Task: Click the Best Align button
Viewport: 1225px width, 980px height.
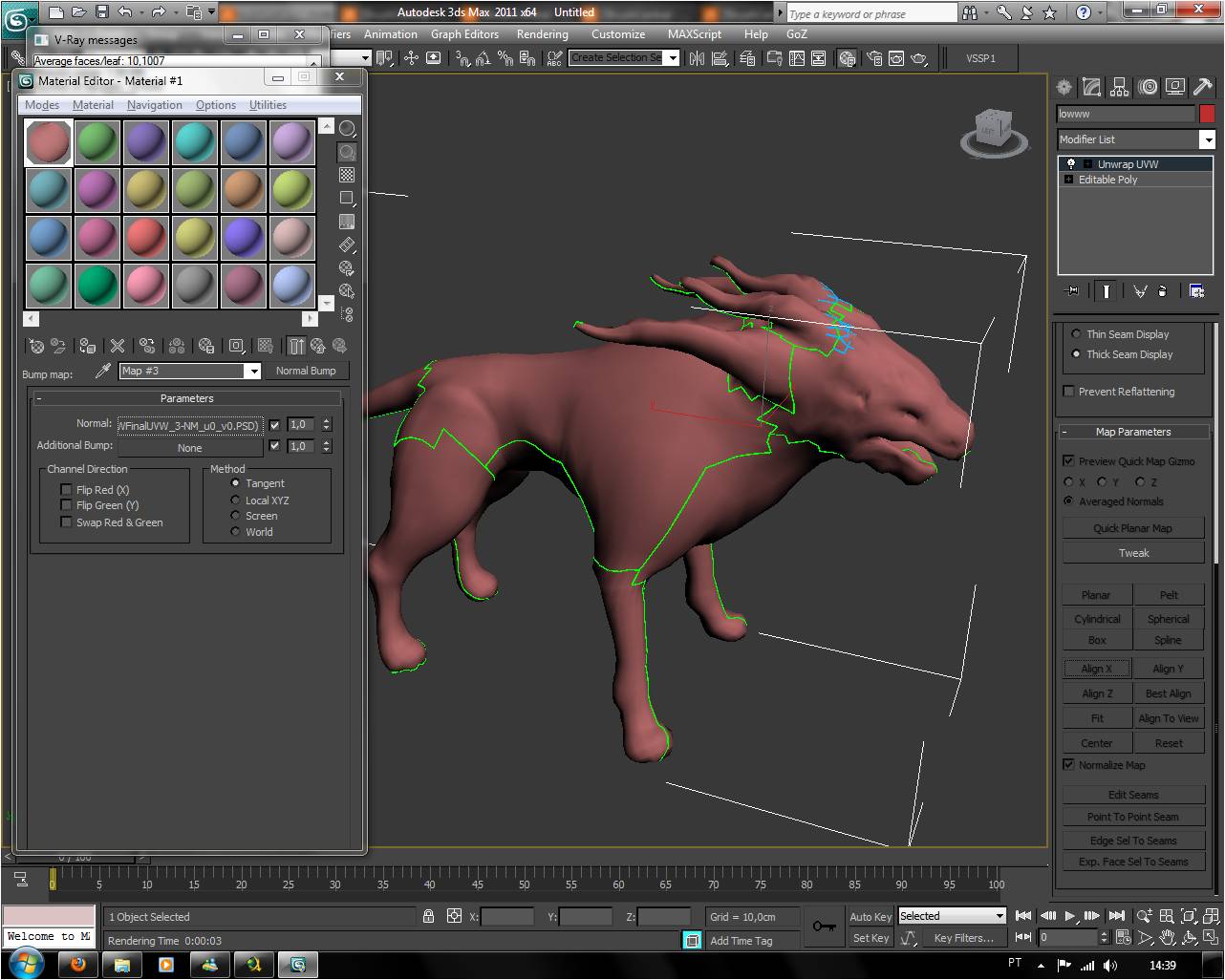Action: 1169,693
